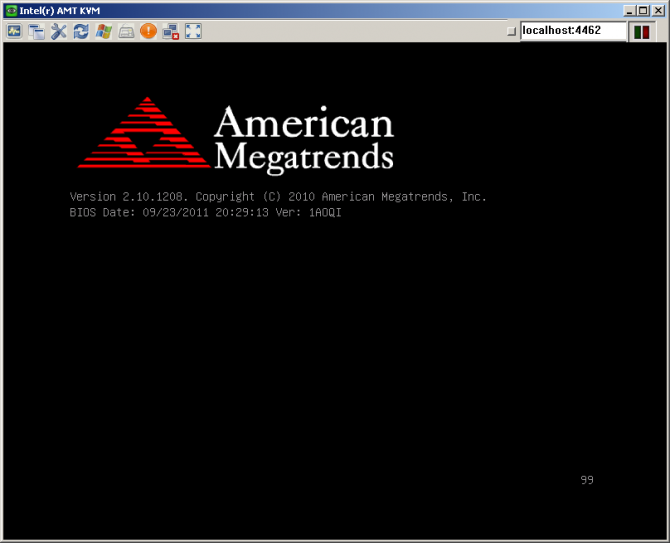670x543 pixels.
Task: Click the Windows flag toolbar icon
Action: tap(103, 31)
